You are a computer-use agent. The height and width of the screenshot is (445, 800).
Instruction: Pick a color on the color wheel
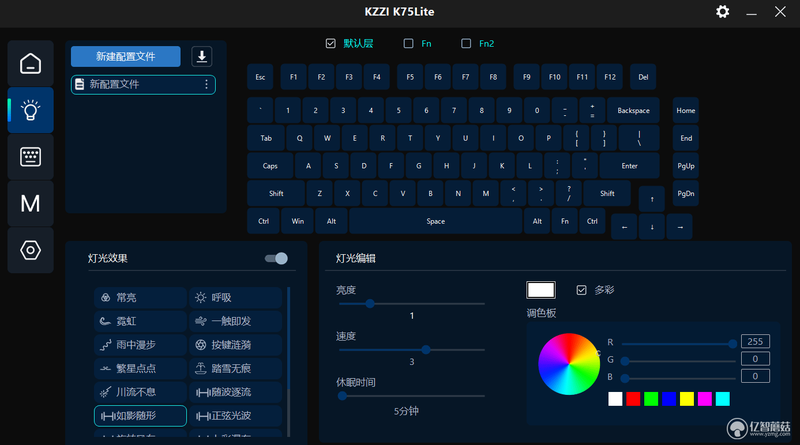click(569, 364)
